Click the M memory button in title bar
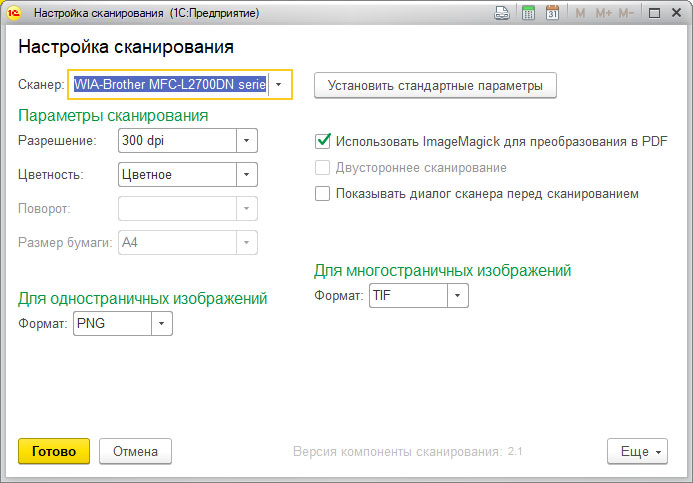The height and width of the screenshot is (483, 693). (580, 14)
